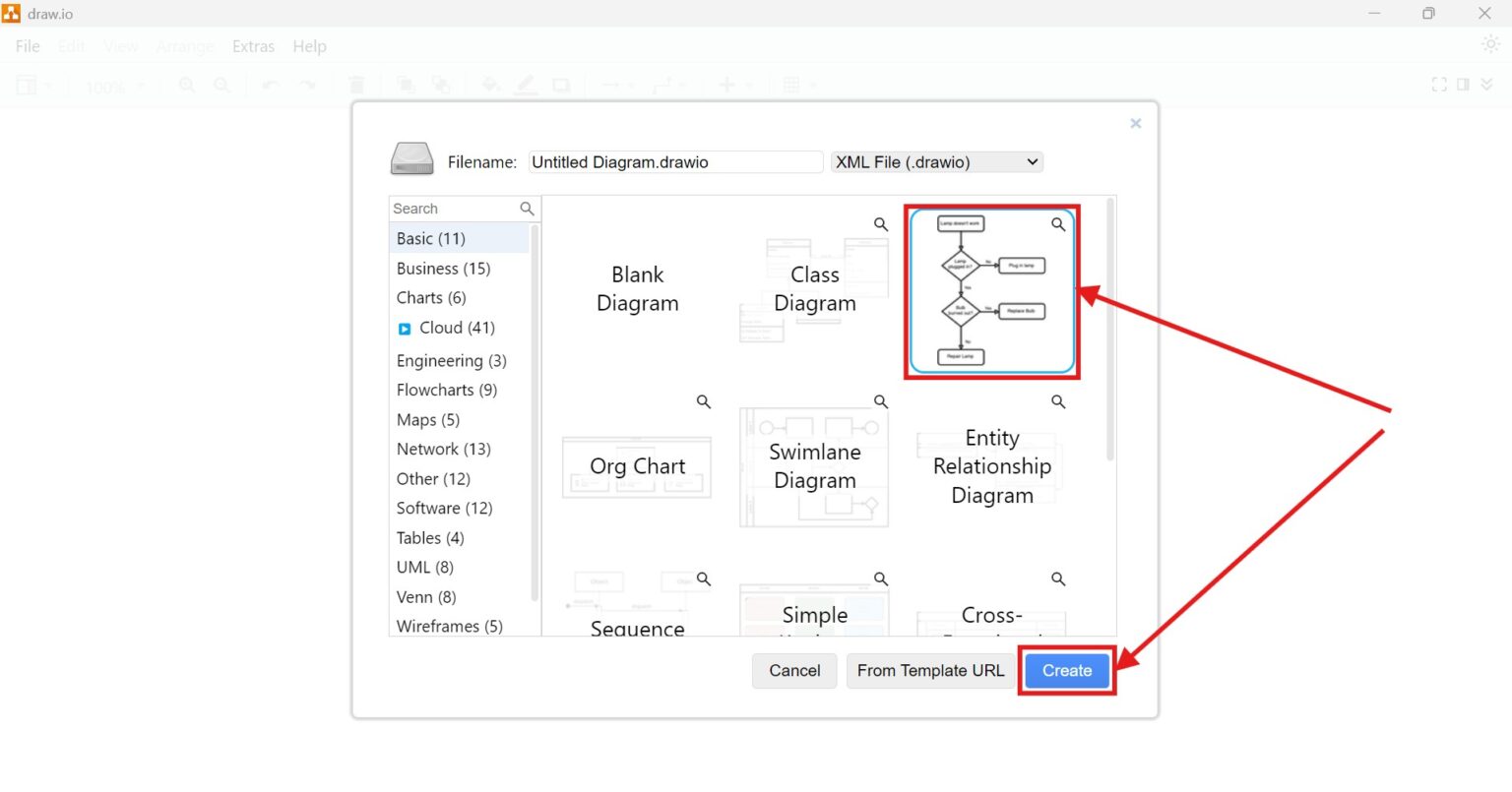
Task: Click the Fill Color toolbar swatch
Action: click(x=490, y=85)
